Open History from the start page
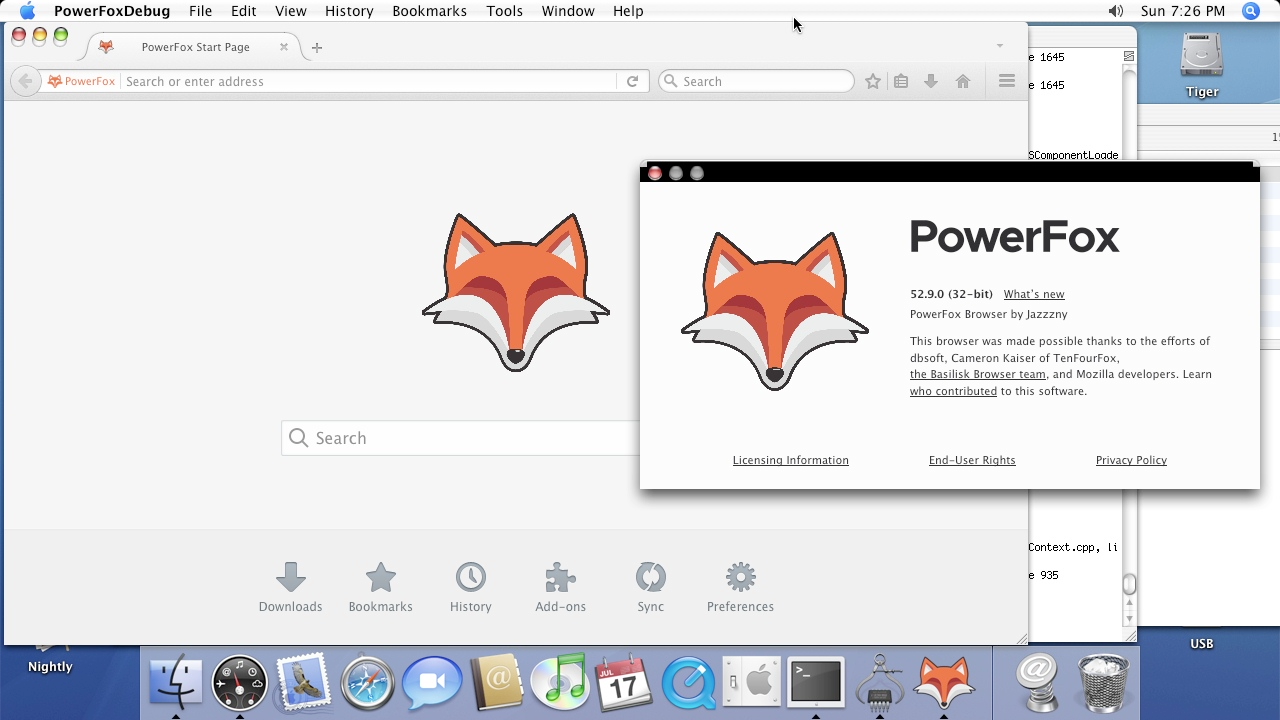The height and width of the screenshot is (720, 1280). [x=470, y=587]
